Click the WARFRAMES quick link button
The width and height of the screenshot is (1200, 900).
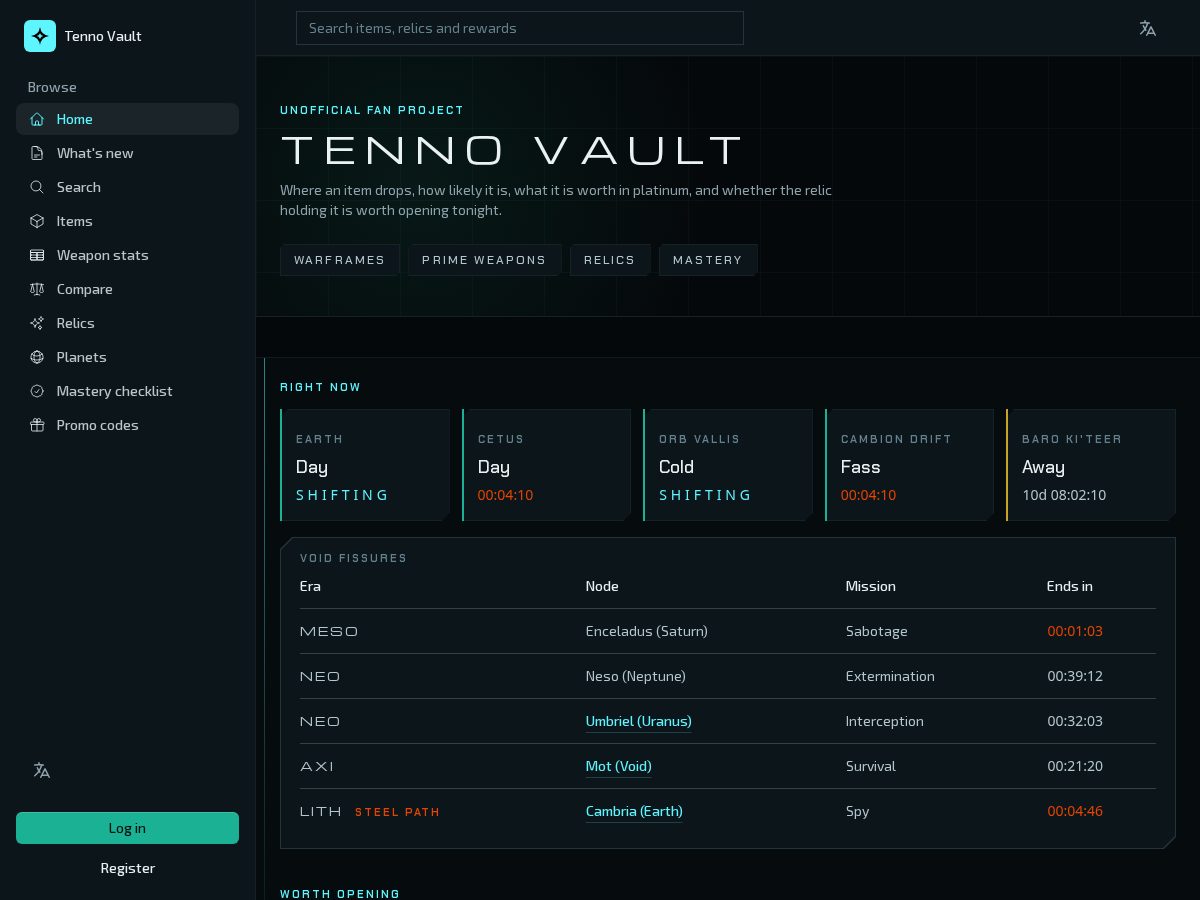click(340, 260)
